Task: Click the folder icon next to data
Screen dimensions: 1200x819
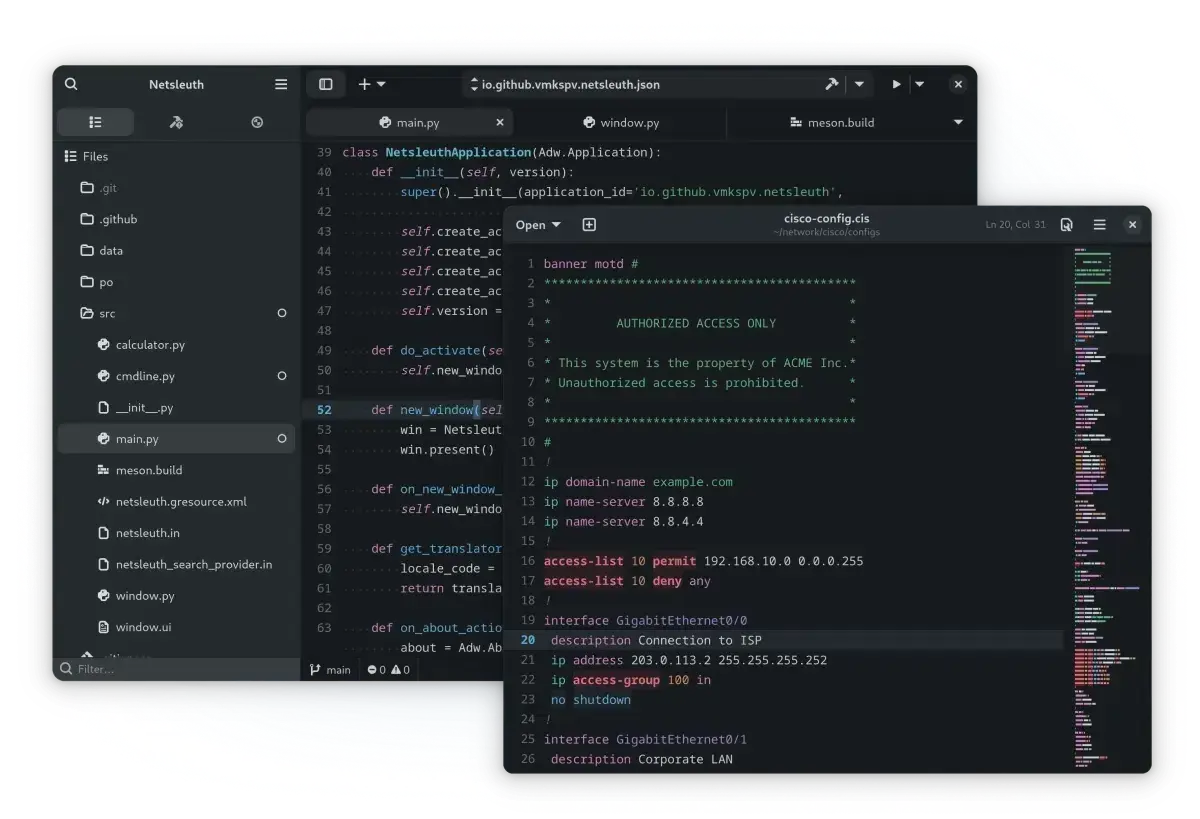Action: (x=87, y=250)
